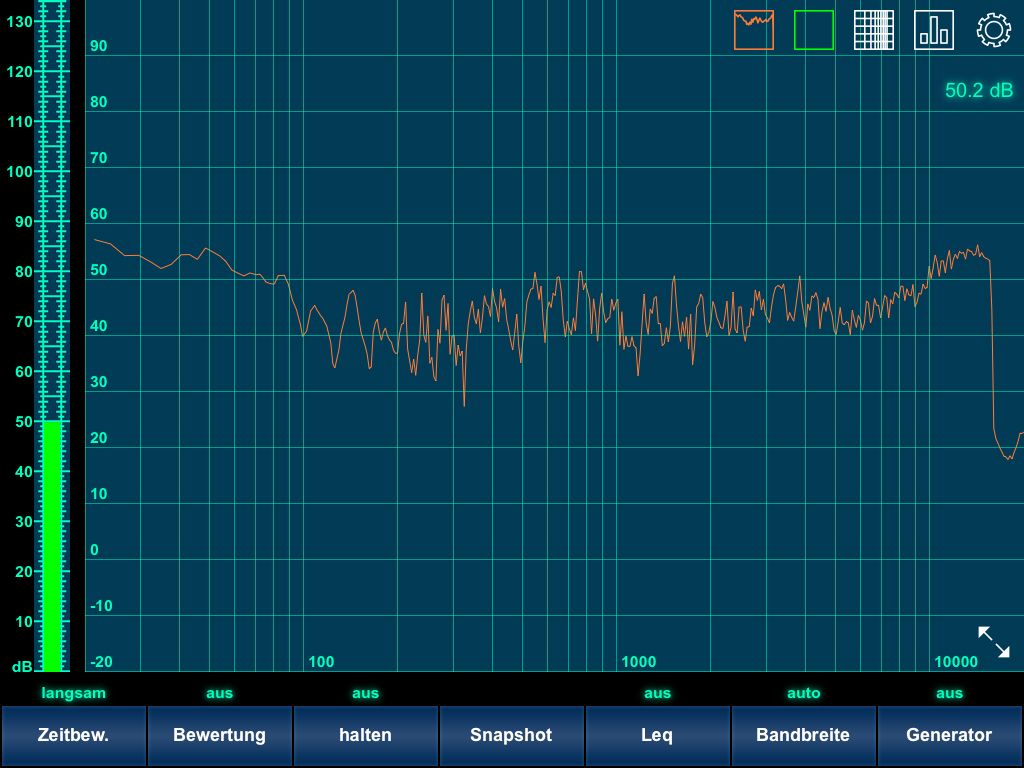Open the settings gear icon
The image size is (1024, 768).
tap(994, 30)
